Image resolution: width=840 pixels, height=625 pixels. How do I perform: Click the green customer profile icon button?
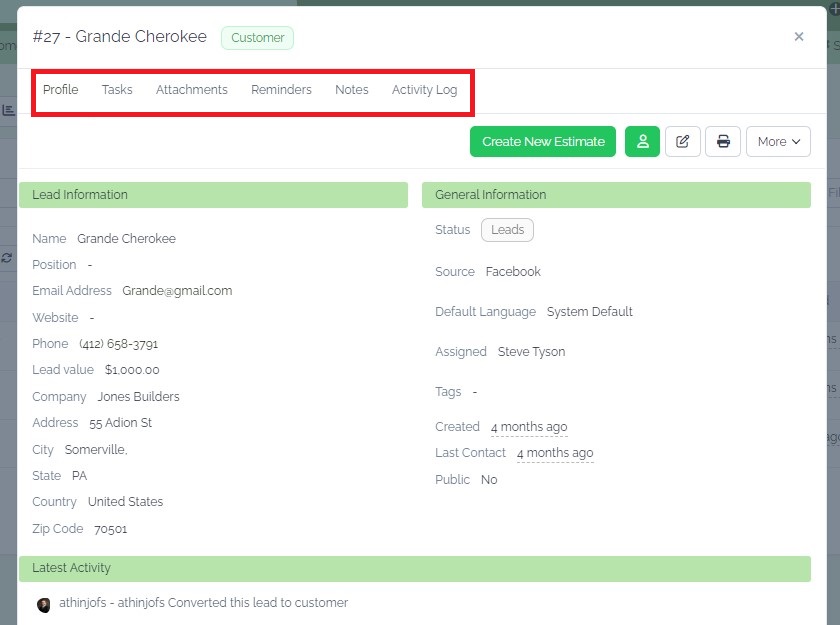pyautogui.click(x=642, y=141)
